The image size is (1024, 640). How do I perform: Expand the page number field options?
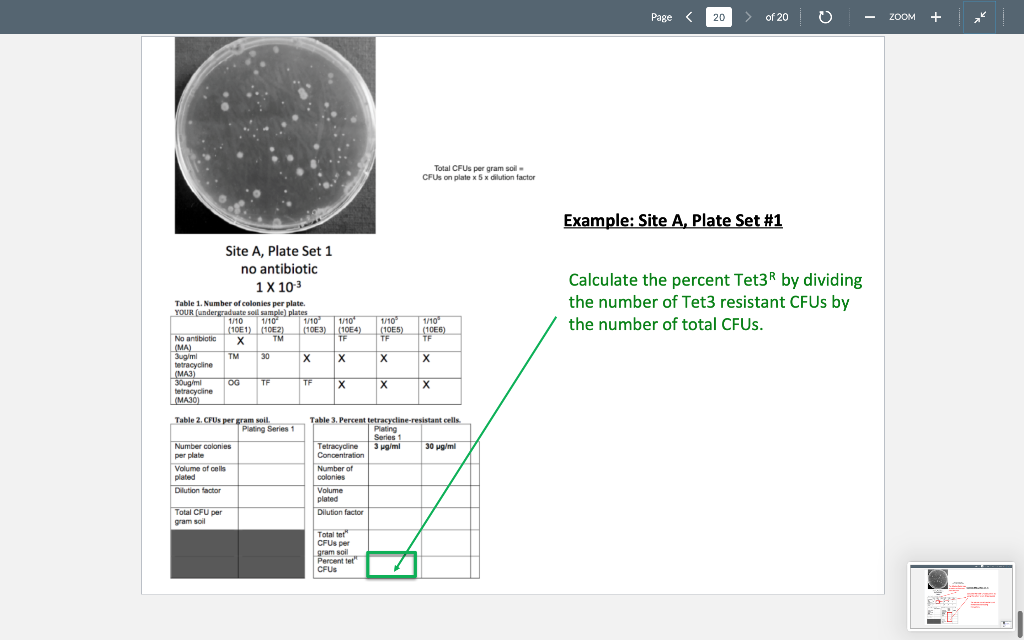coord(718,17)
